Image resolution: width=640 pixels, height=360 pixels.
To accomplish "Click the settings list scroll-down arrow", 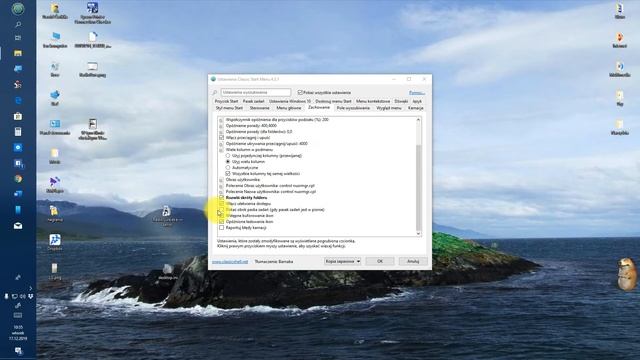I will [x=418, y=233].
